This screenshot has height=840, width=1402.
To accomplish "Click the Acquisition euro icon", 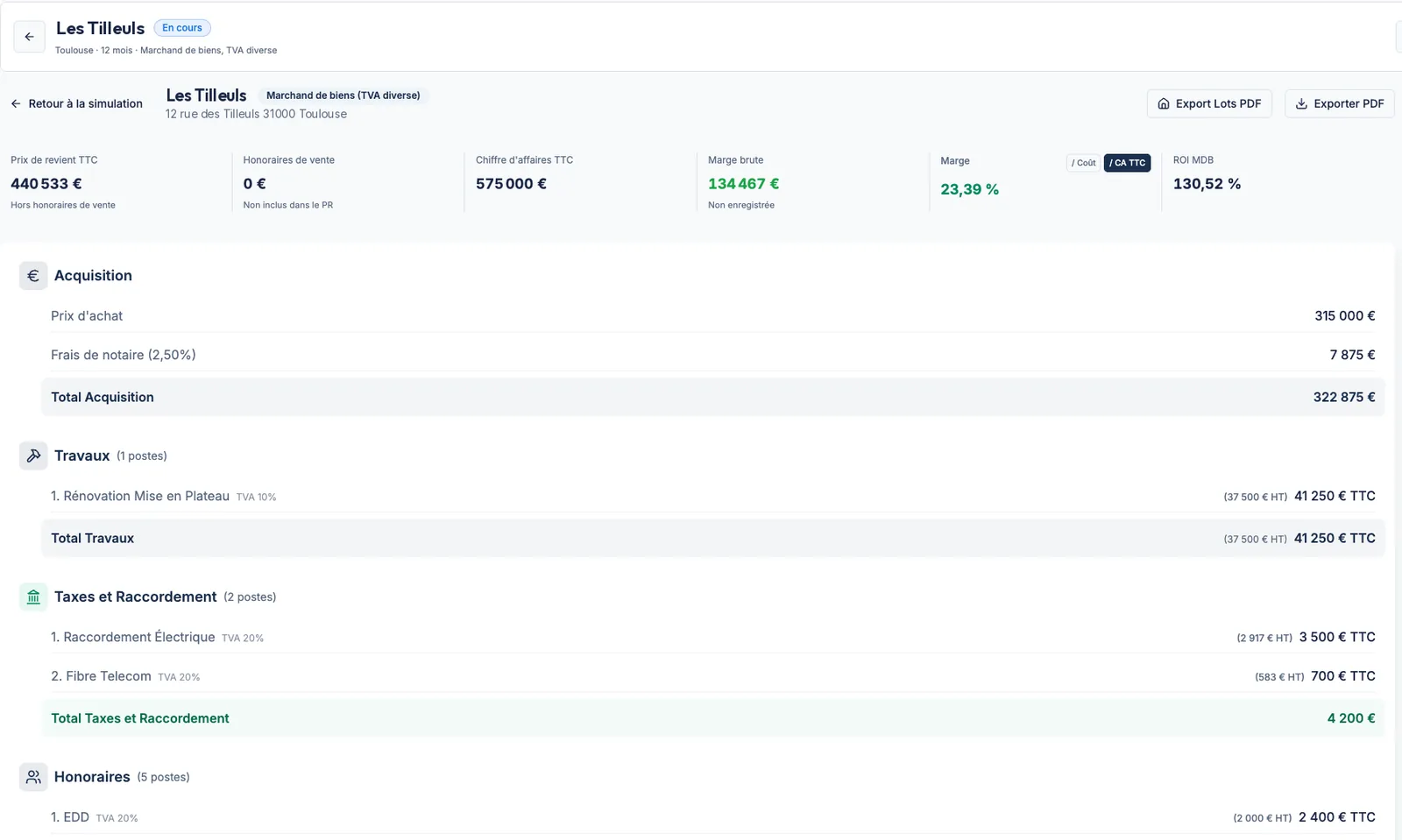I will [33, 276].
